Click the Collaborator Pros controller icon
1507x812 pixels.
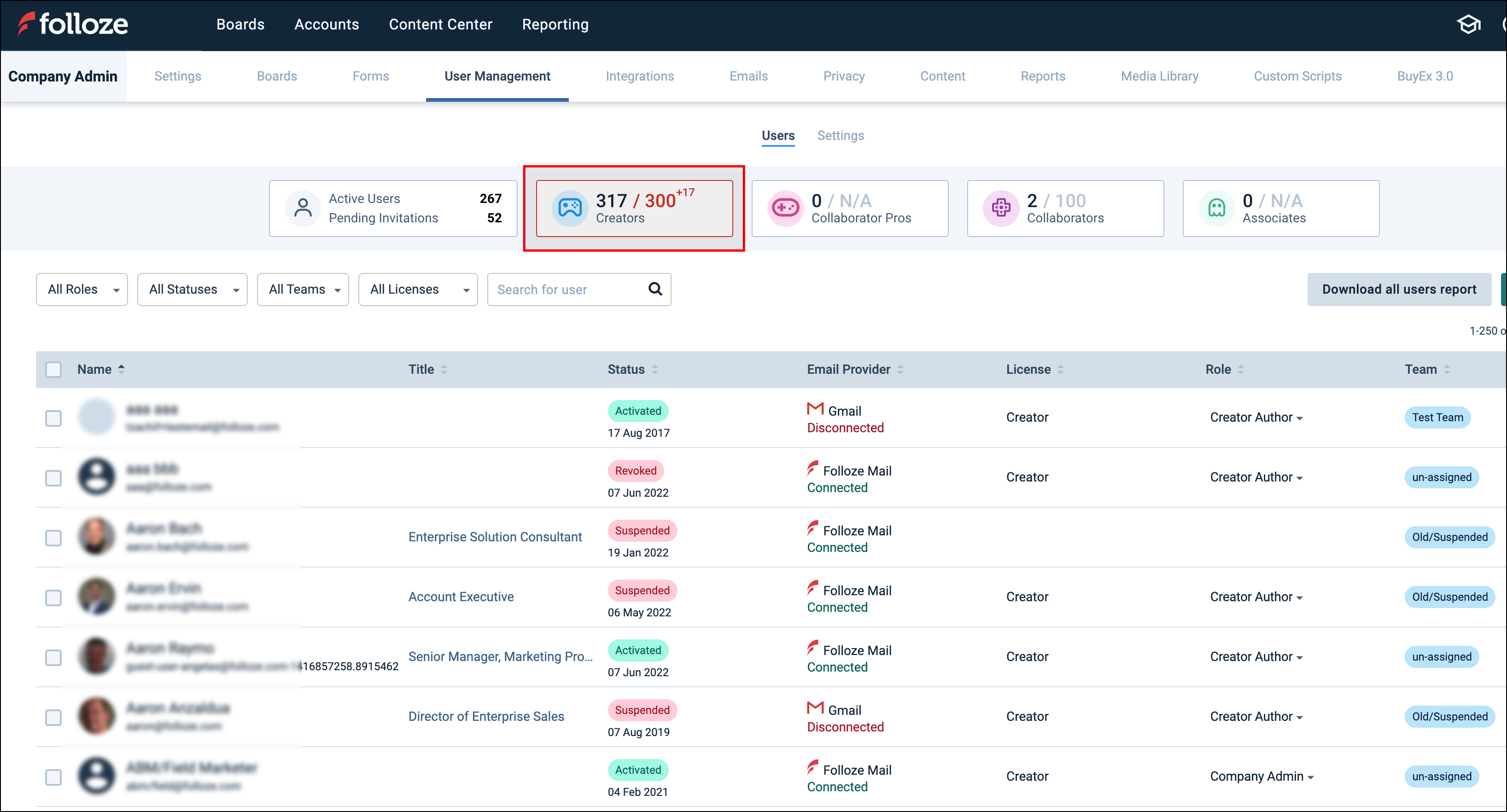click(785, 208)
